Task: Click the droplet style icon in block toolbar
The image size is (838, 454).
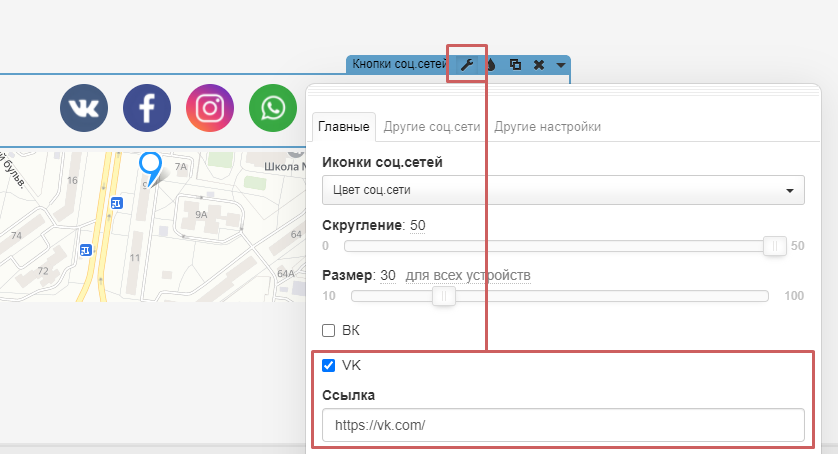Action: (x=491, y=65)
